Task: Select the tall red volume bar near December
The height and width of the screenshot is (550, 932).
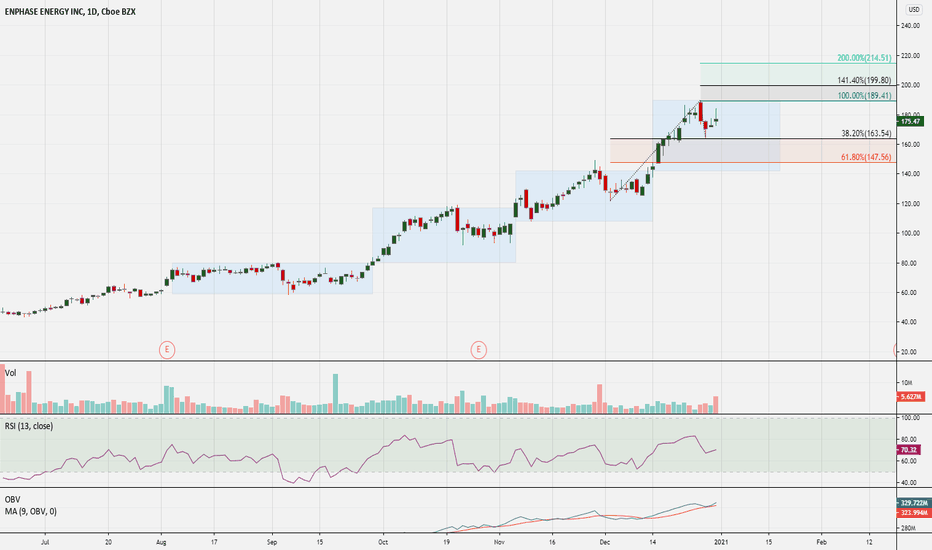Action: 600,398
